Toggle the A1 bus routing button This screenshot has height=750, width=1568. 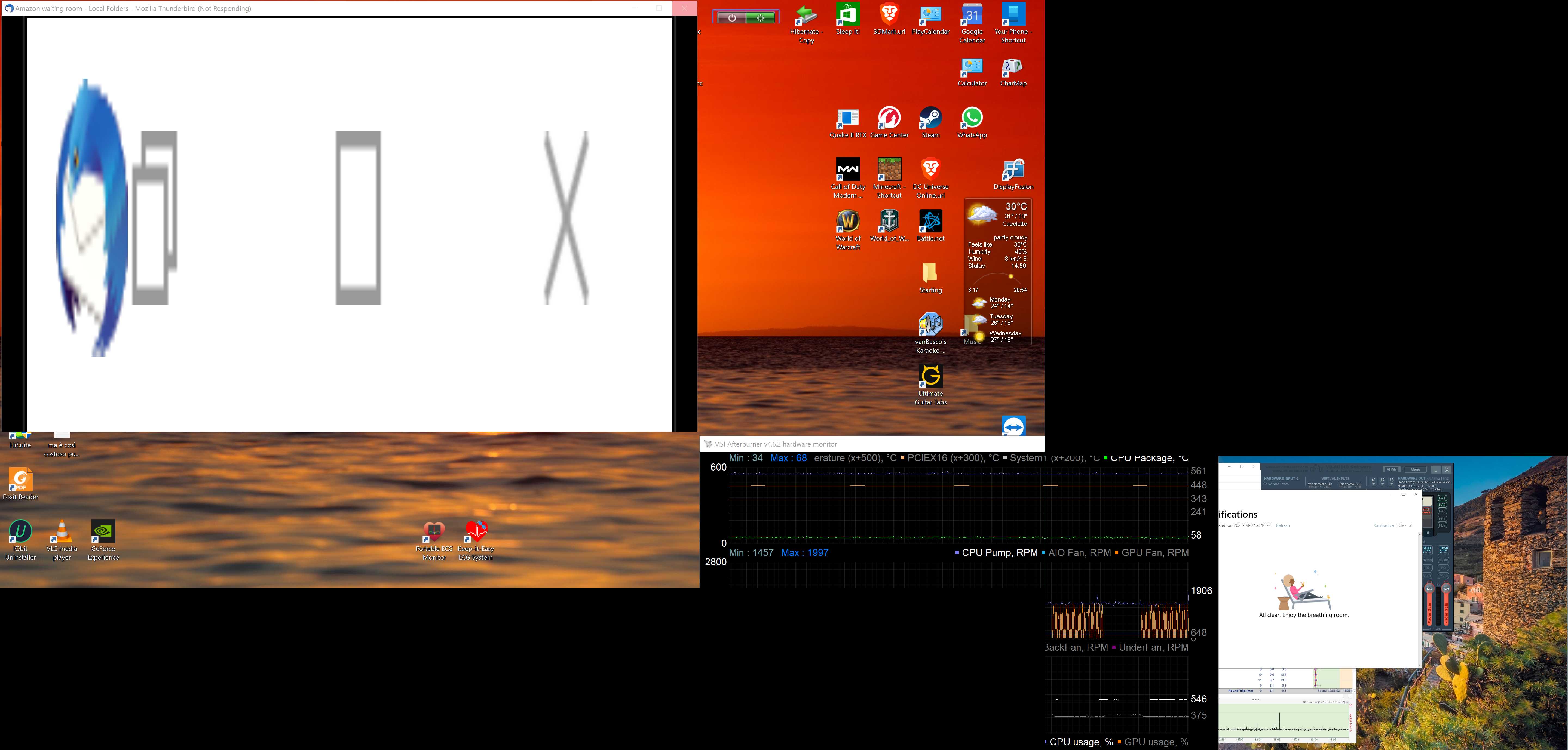tap(1443, 498)
